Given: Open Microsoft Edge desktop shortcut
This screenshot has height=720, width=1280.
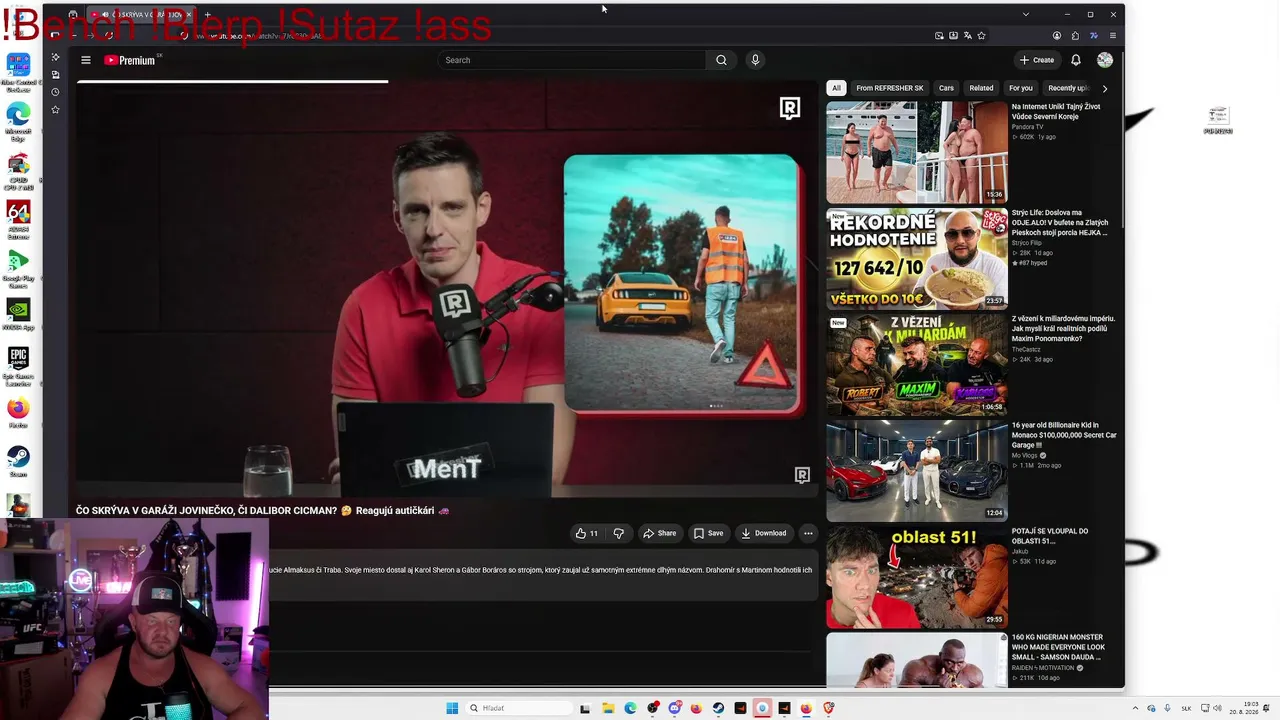Looking at the screenshot, I should [18, 121].
